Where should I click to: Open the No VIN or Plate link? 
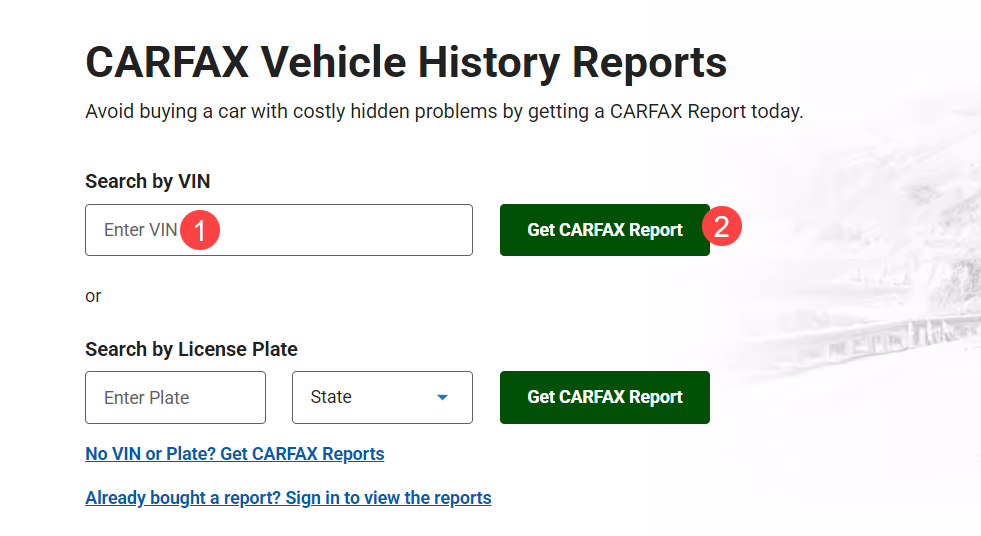[x=235, y=453]
